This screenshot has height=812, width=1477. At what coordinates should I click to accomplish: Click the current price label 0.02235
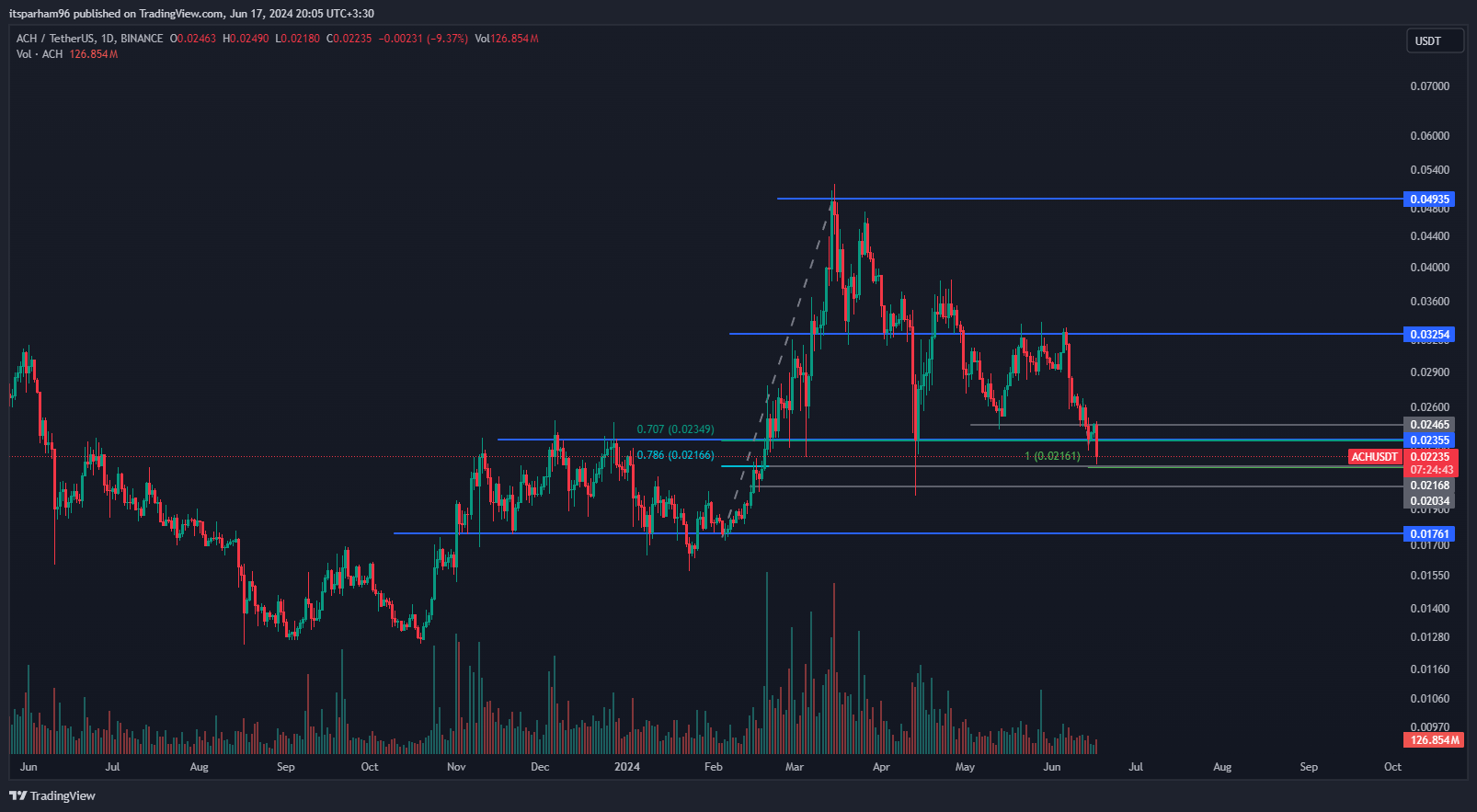point(1430,457)
